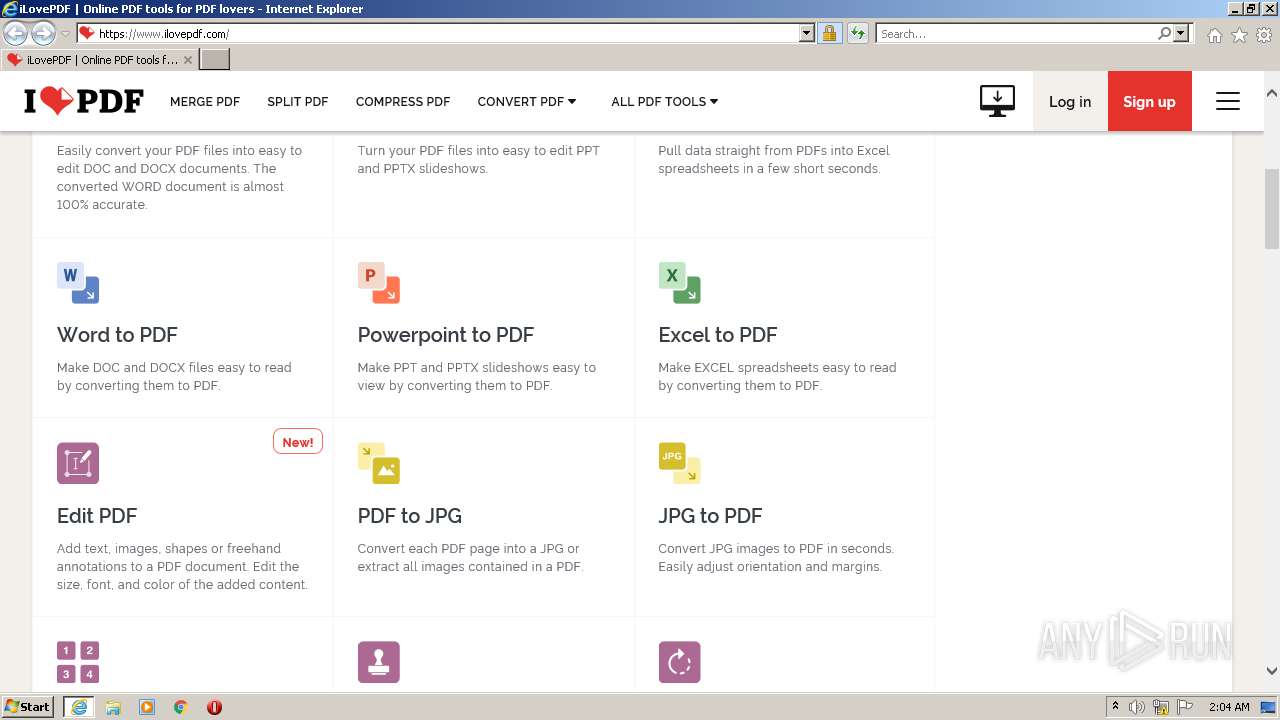Click the Internet Explorer back button
Viewport: 1280px width, 720px height.
pyautogui.click(x=15, y=33)
